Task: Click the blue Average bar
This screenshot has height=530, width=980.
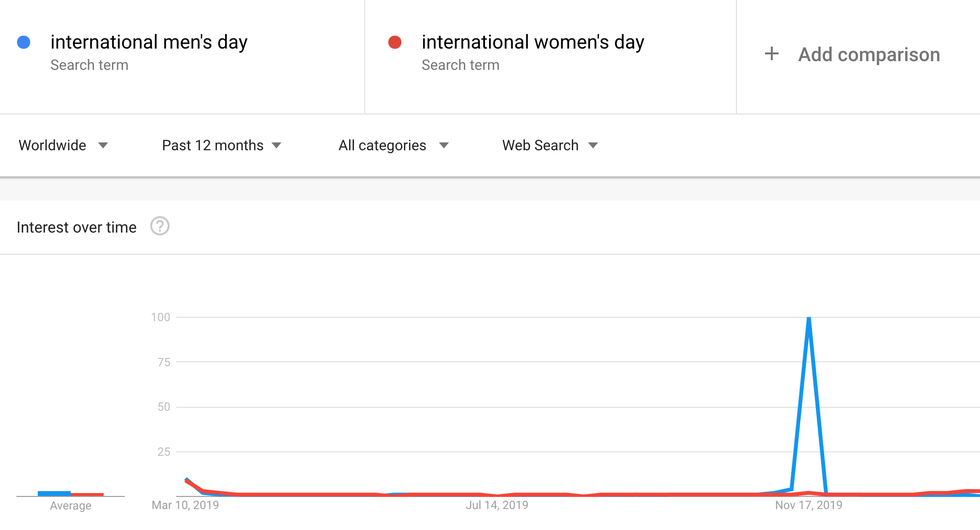Action: point(54,493)
